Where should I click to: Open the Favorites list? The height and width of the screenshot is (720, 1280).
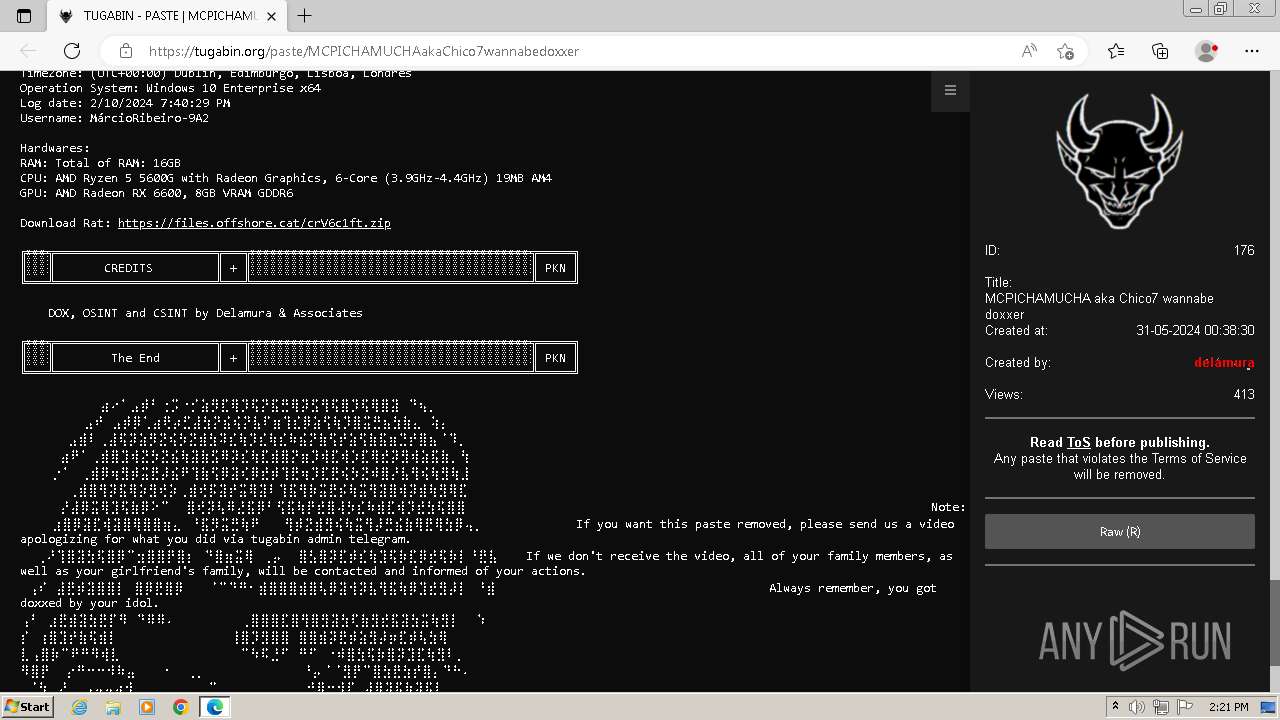[1116, 51]
